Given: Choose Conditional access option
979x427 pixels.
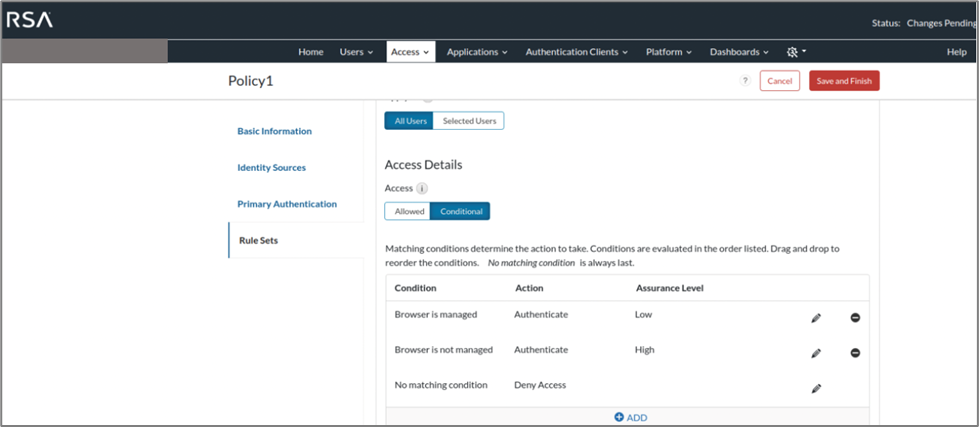Looking at the screenshot, I should (461, 211).
